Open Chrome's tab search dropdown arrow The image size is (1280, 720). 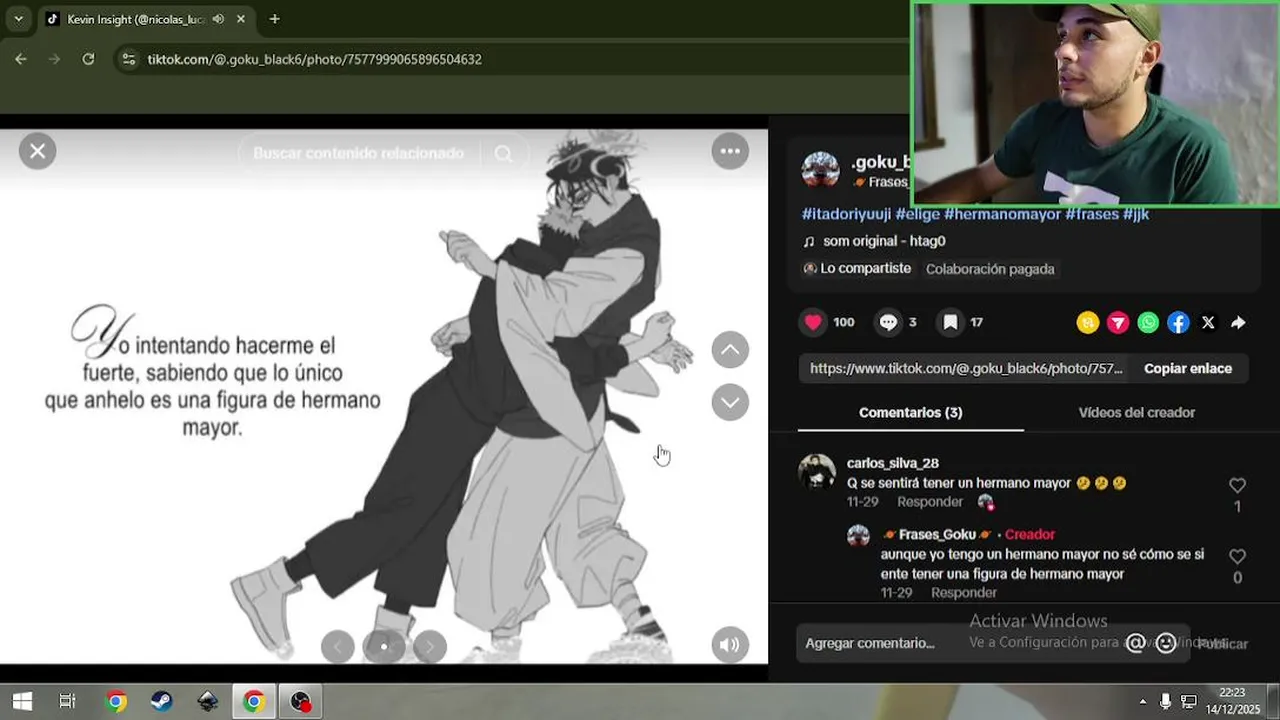click(x=18, y=19)
